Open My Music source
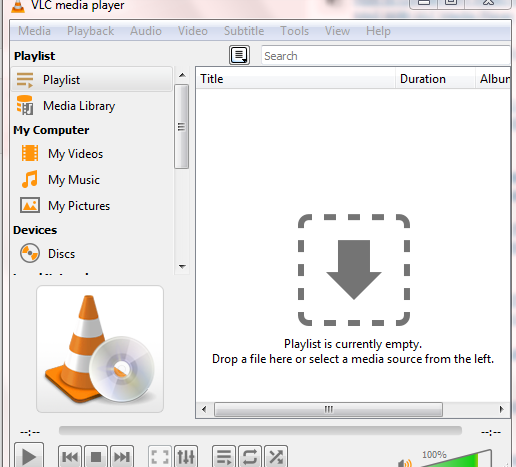Image resolution: width=516 pixels, height=467 pixels. tap(92, 180)
